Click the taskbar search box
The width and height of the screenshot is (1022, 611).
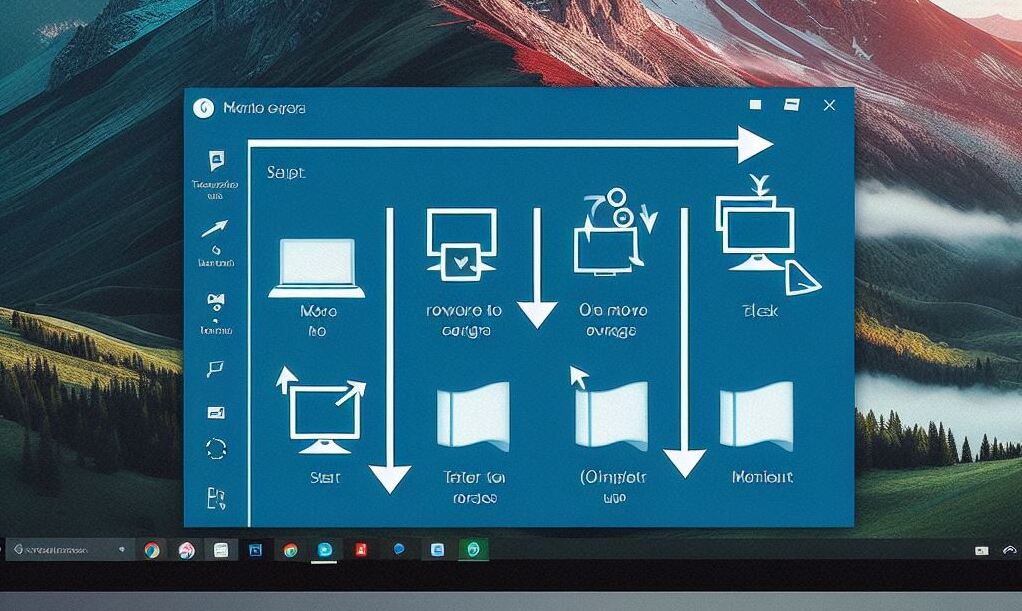[x=68, y=549]
